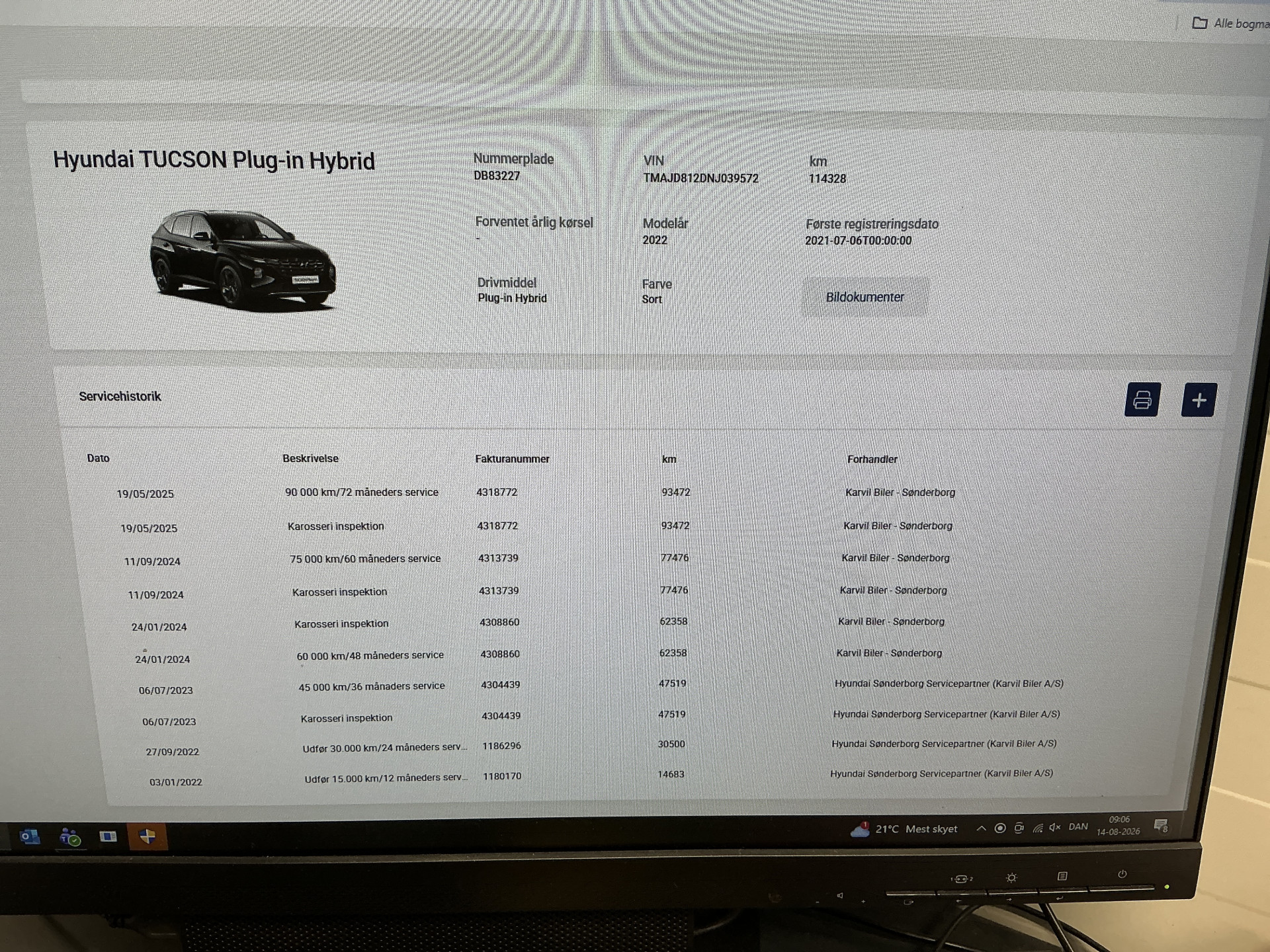Click the Forventet årlig kørsel label

(x=534, y=222)
